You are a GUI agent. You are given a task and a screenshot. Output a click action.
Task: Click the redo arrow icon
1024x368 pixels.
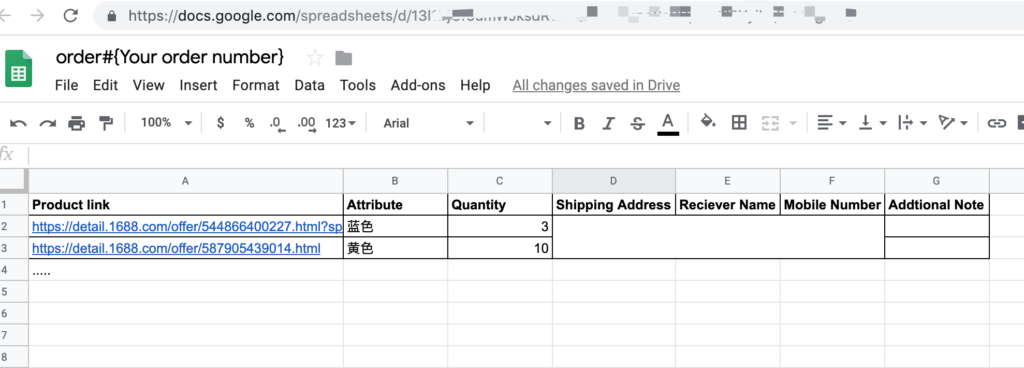(48, 123)
